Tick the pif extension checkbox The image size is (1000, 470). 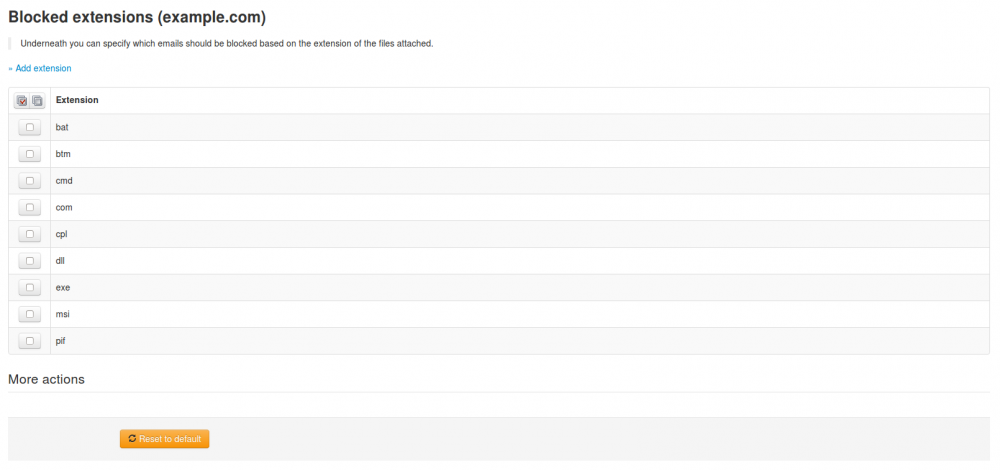(x=30, y=341)
